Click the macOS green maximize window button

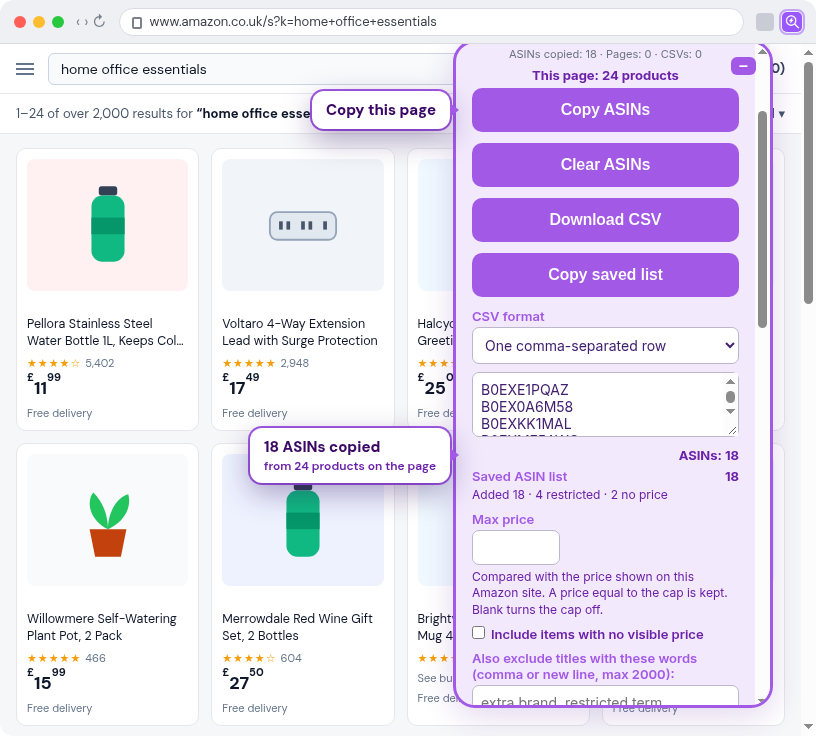coord(58,22)
